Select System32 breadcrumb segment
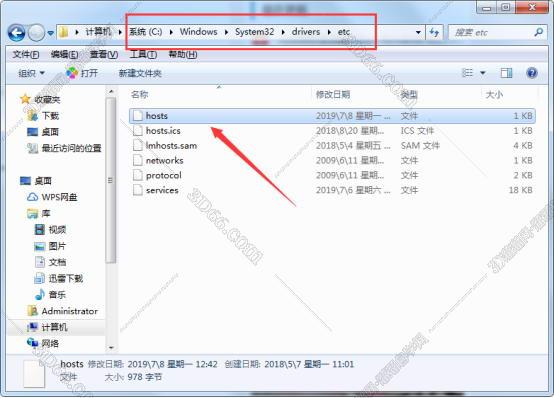 click(x=254, y=32)
